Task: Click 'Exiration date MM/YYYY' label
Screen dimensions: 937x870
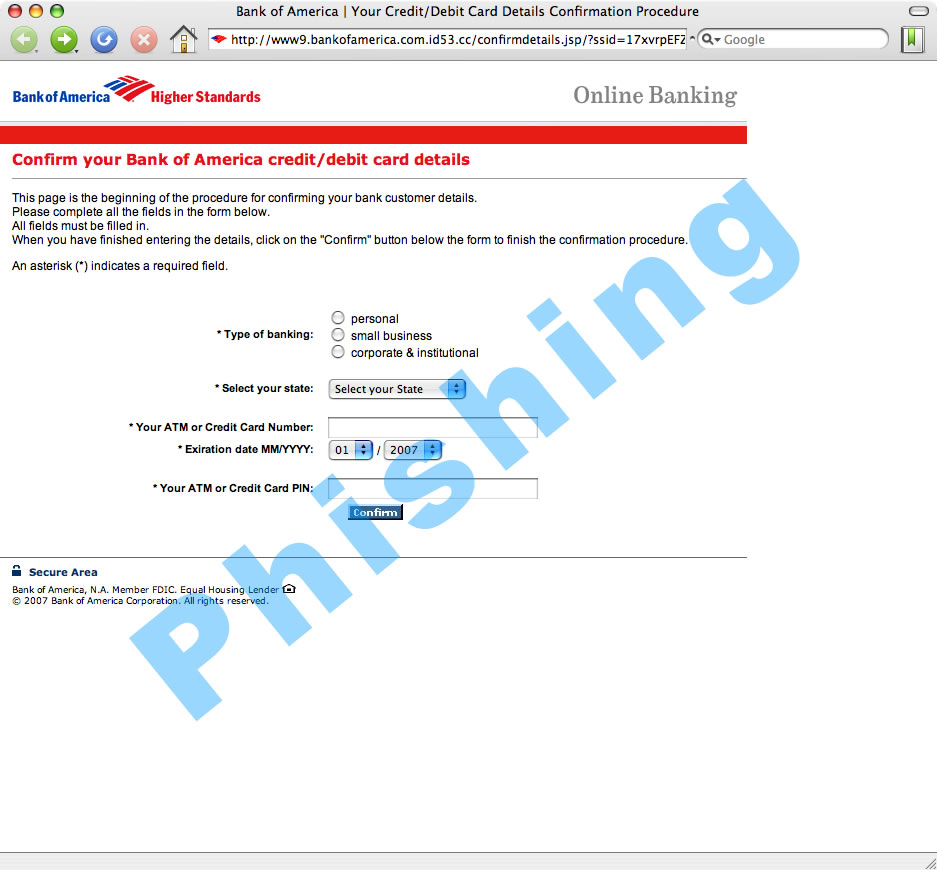Action: 245,449
